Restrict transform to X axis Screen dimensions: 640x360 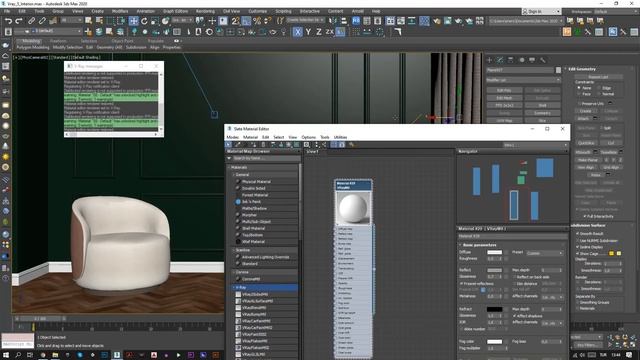[298, 31]
